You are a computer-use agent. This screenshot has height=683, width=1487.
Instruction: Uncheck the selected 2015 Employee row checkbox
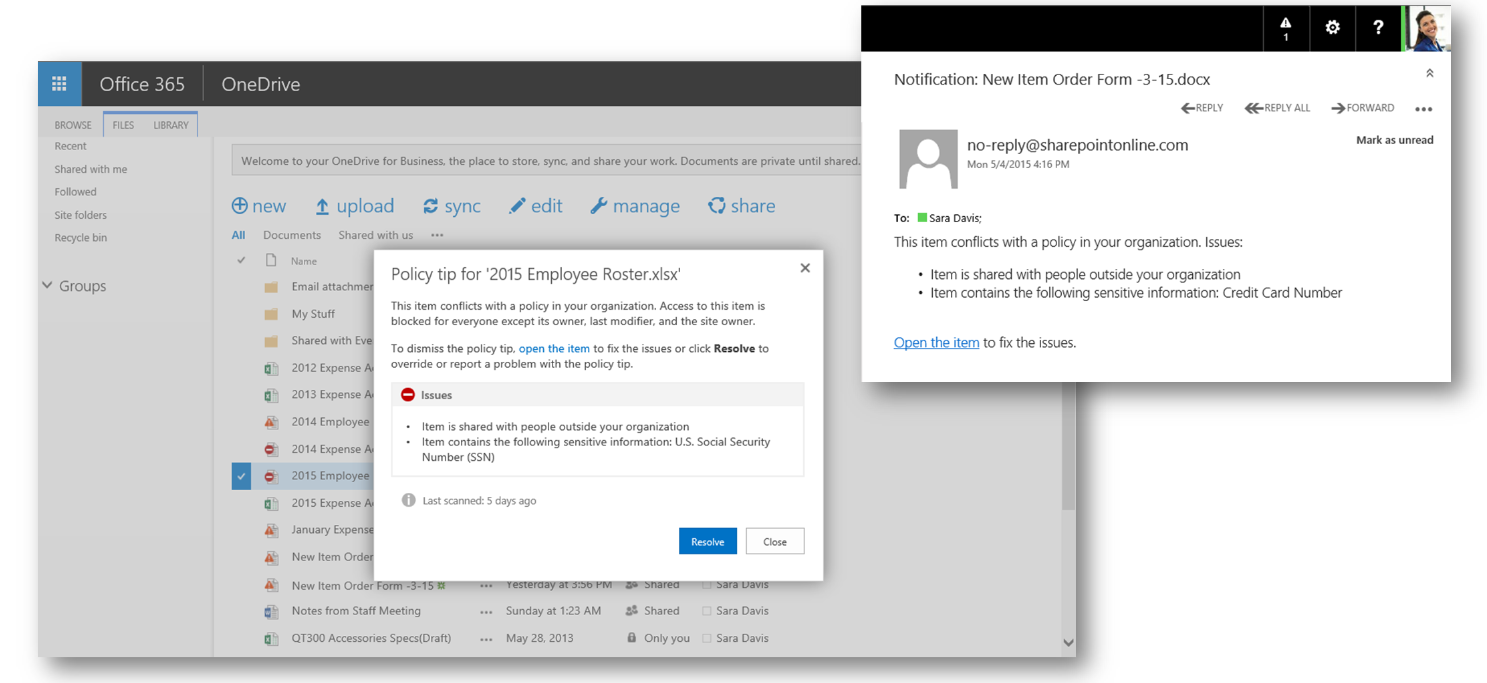[241, 476]
